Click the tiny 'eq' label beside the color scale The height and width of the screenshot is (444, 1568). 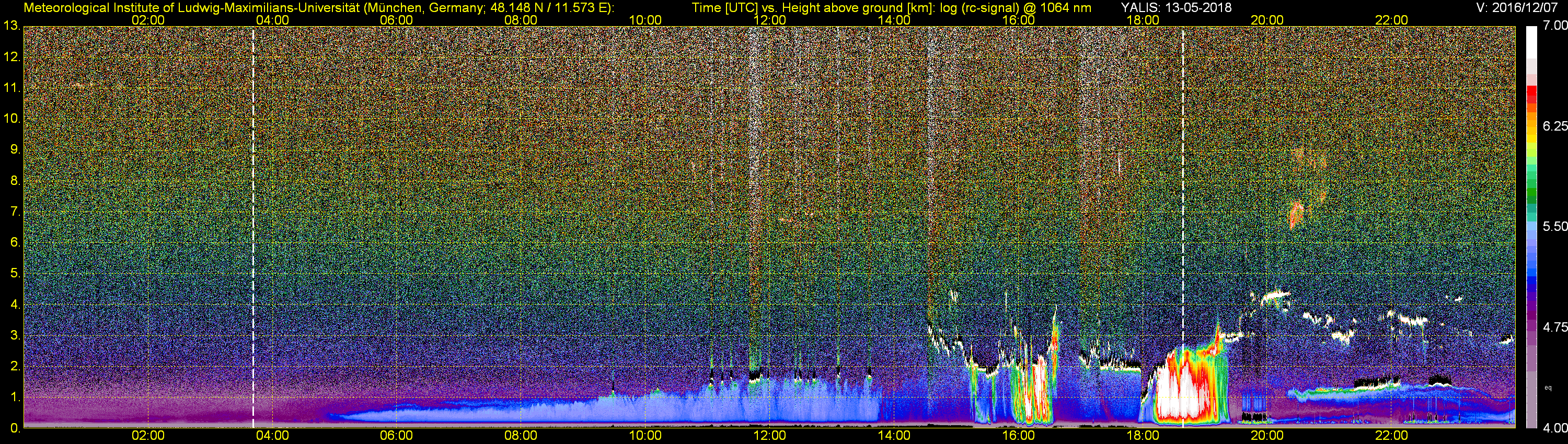[x=1548, y=388]
